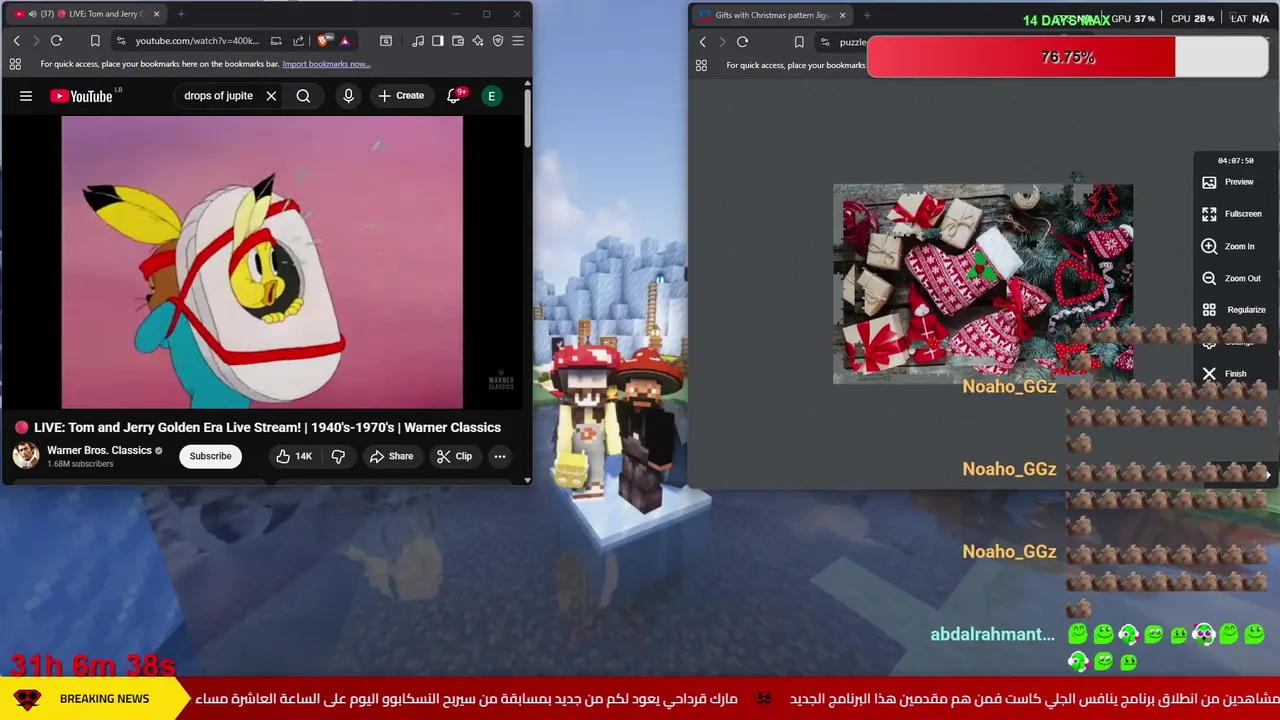Bookmark the puzzle page
This screenshot has width=1280, height=720.
(x=799, y=42)
